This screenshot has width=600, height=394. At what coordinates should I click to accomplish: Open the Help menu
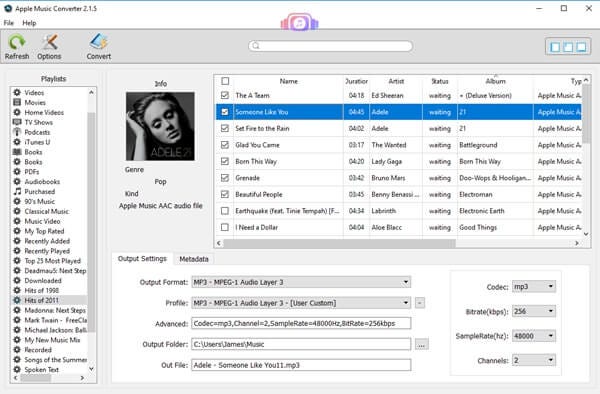click(x=29, y=23)
